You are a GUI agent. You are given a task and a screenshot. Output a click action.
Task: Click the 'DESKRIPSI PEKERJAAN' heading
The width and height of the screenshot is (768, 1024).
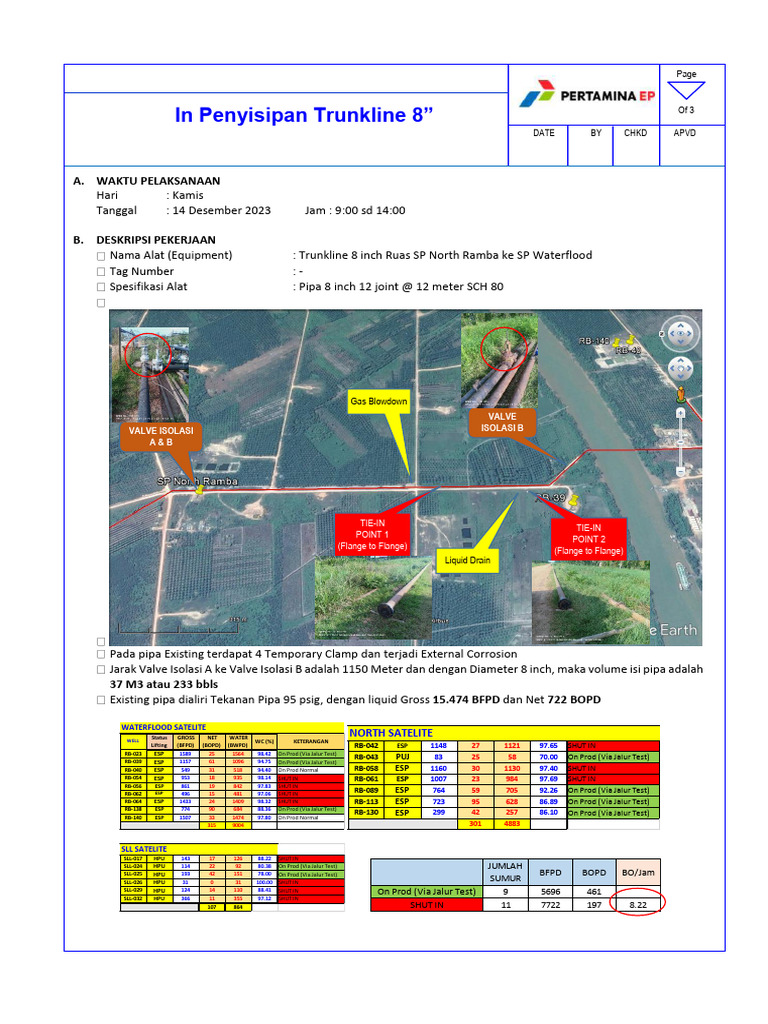pyautogui.click(x=156, y=240)
